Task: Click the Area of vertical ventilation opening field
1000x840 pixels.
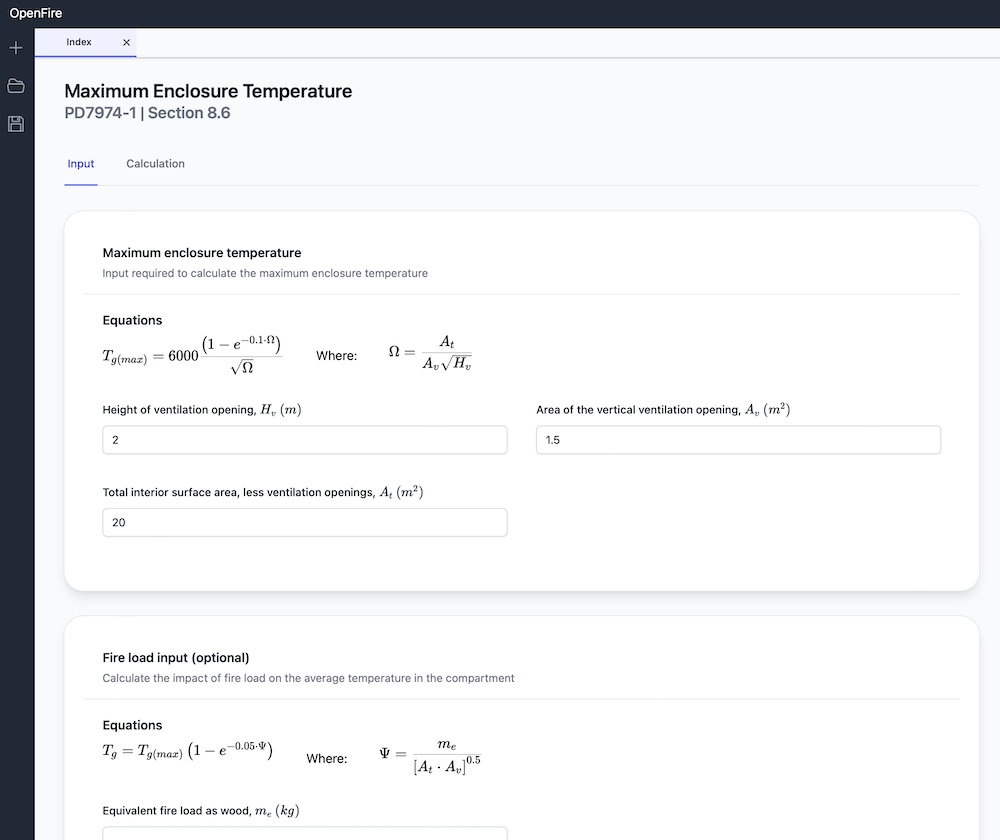Action: tap(739, 440)
